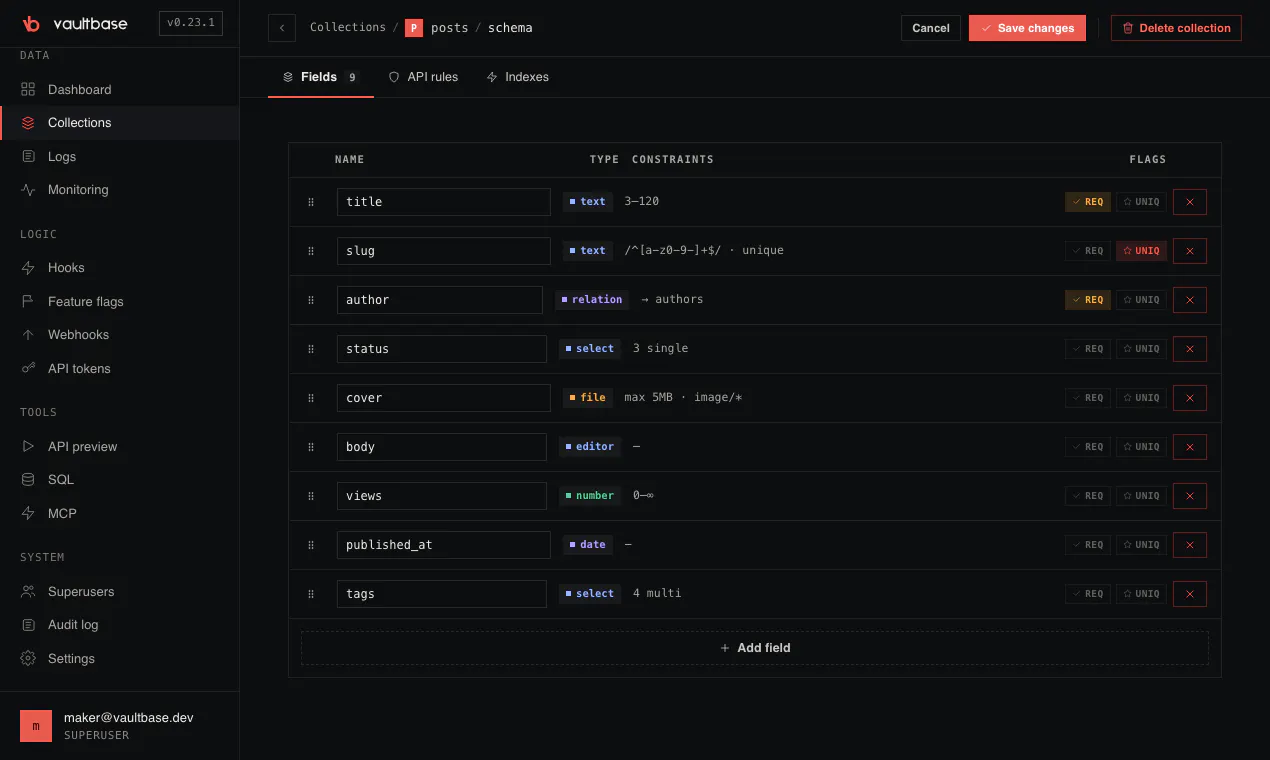
Task: Open the number type badge for views
Action: click(x=590, y=496)
